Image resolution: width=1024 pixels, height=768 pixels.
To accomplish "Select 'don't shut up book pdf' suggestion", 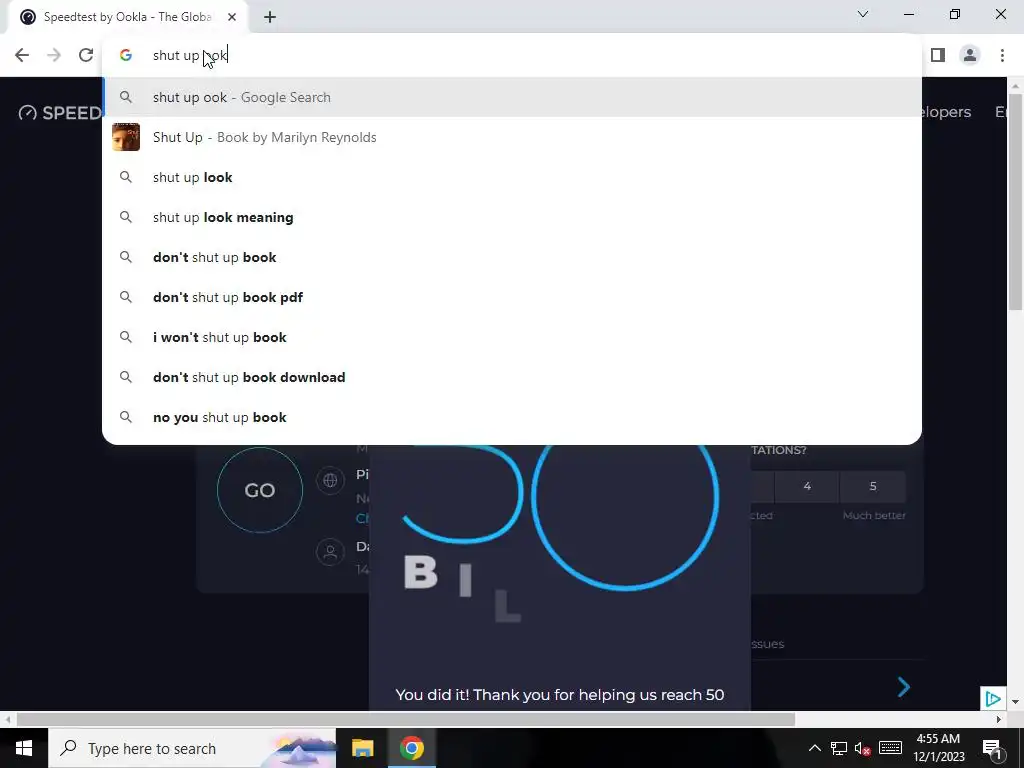I will coord(512,297).
